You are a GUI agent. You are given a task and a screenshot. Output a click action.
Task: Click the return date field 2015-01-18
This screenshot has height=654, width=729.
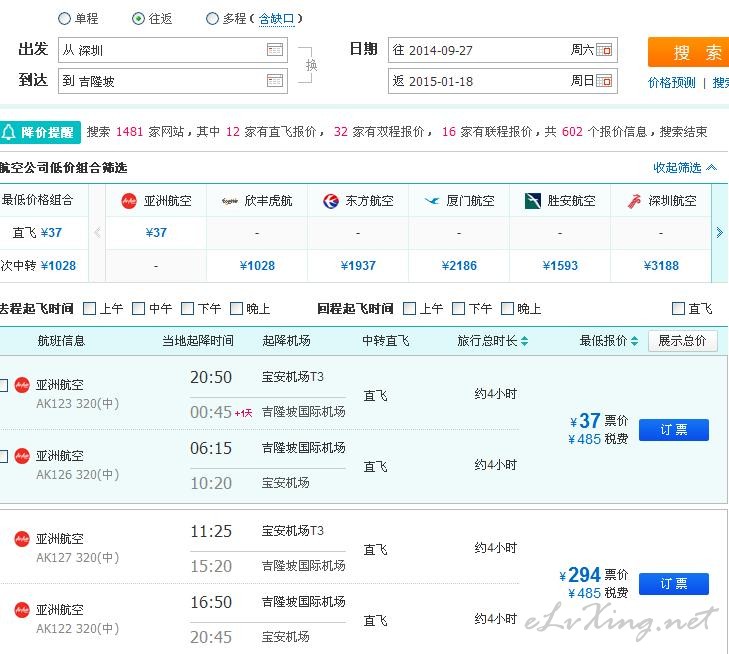[503, 81]
